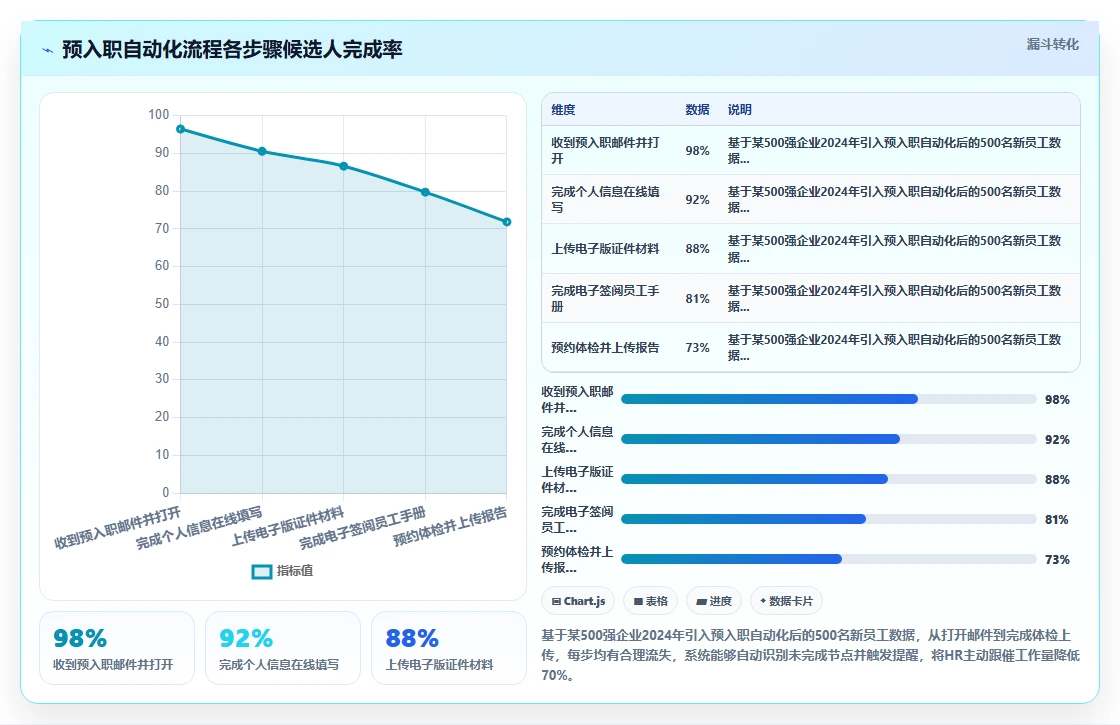This screenshot has width=1120, height=725.
Task: Select the 进度 tag chip
Action: coord(714,601)
